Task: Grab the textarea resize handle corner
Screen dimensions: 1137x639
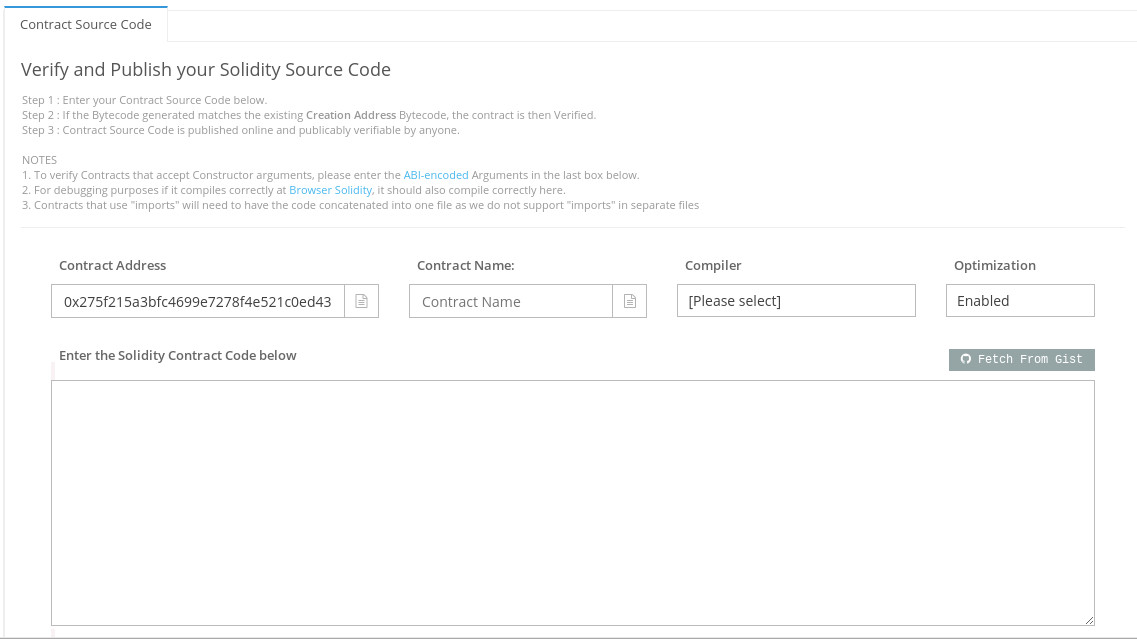Action: pos(1089,620)
